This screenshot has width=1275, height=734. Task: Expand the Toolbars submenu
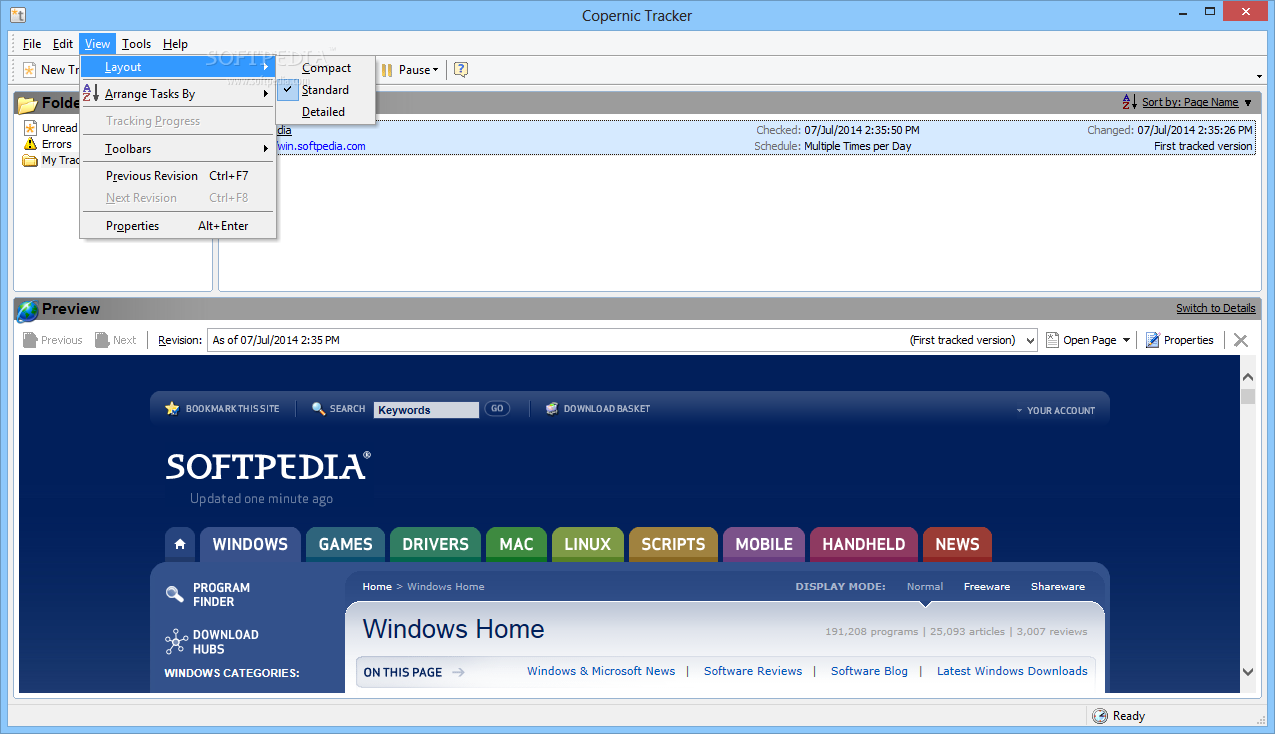(178, 149)
